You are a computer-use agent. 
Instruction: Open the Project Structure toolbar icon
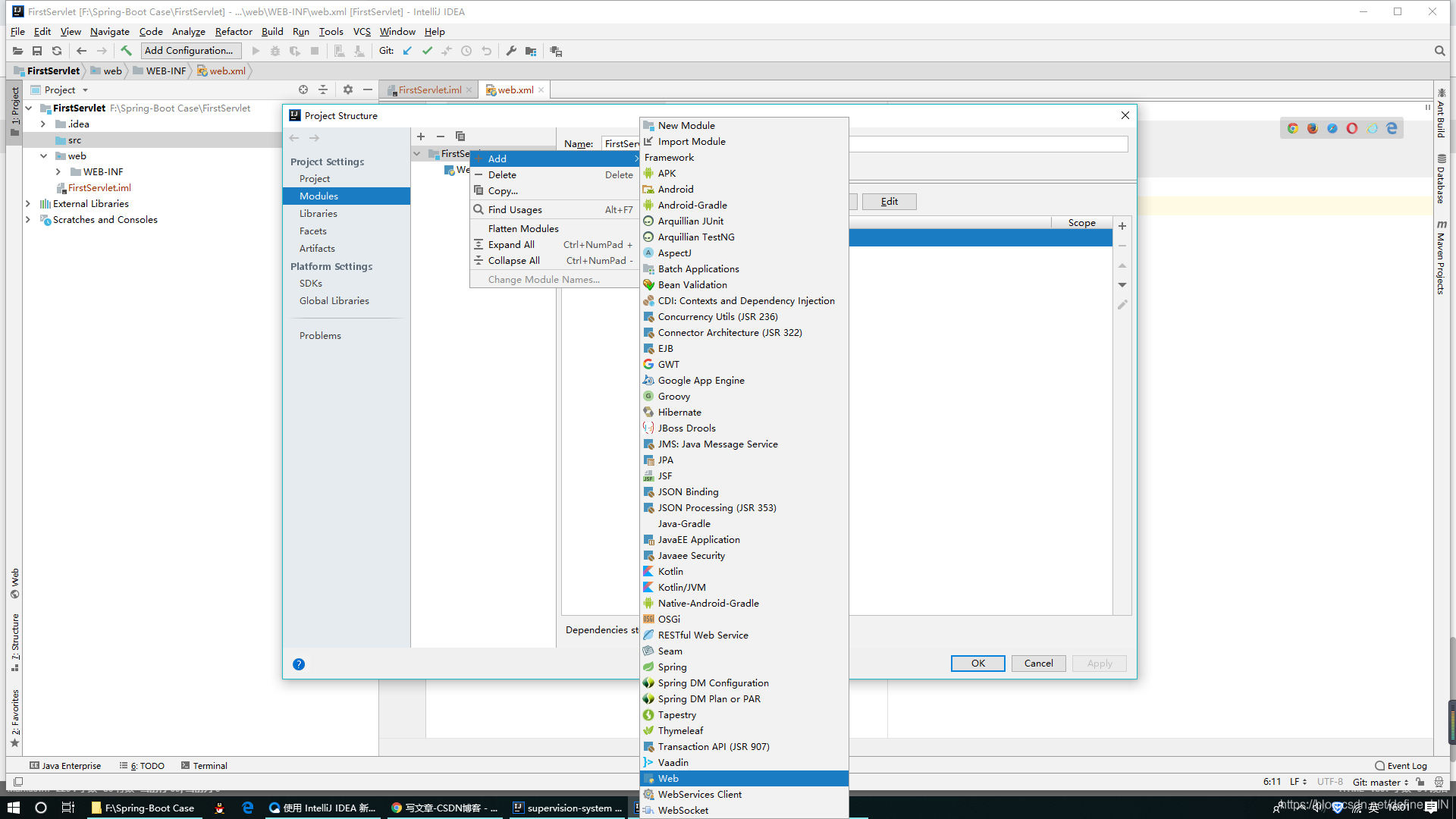tap(531, 51)
